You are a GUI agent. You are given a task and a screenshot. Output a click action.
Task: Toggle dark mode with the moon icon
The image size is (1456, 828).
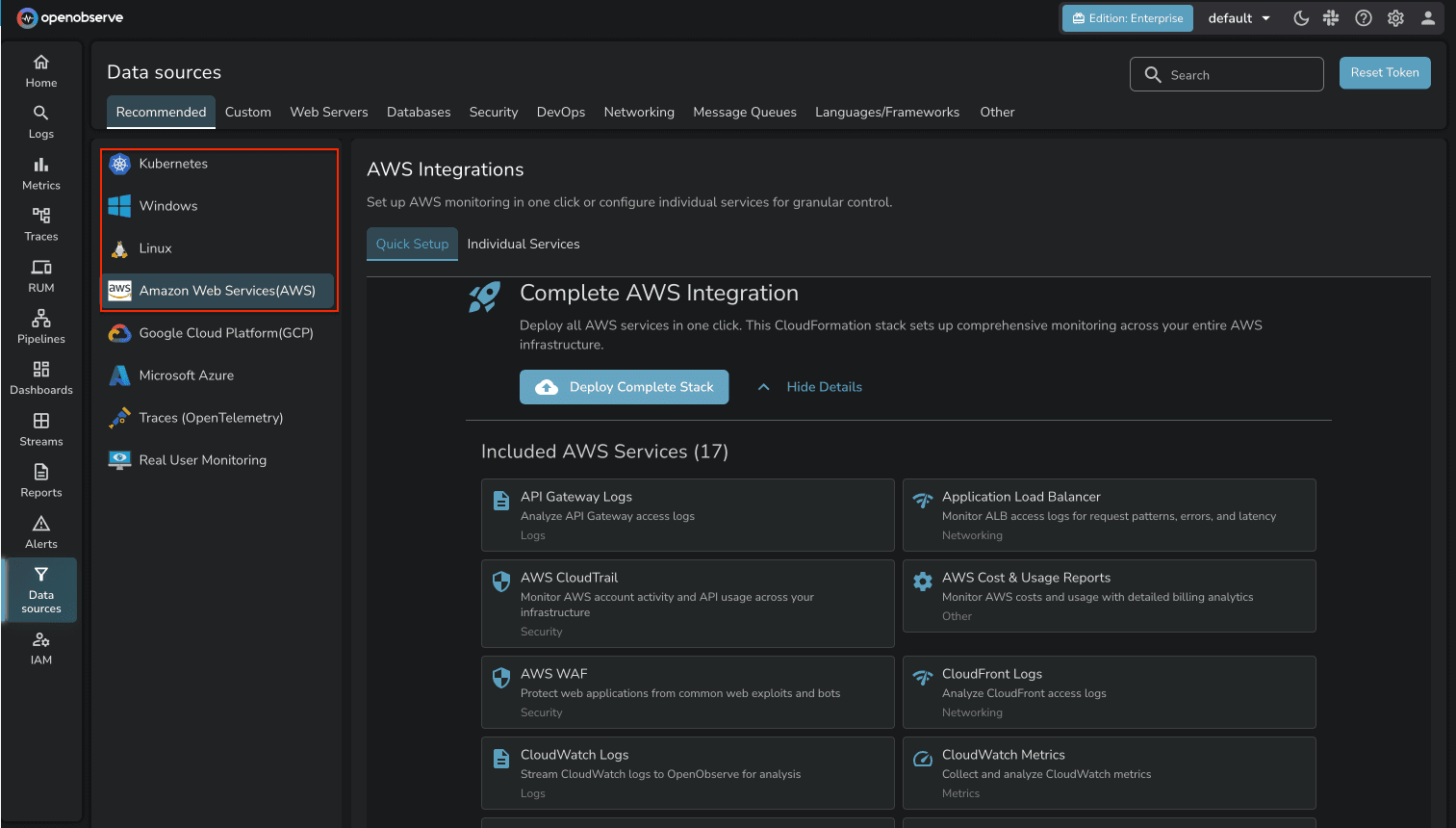point(1300,17)
